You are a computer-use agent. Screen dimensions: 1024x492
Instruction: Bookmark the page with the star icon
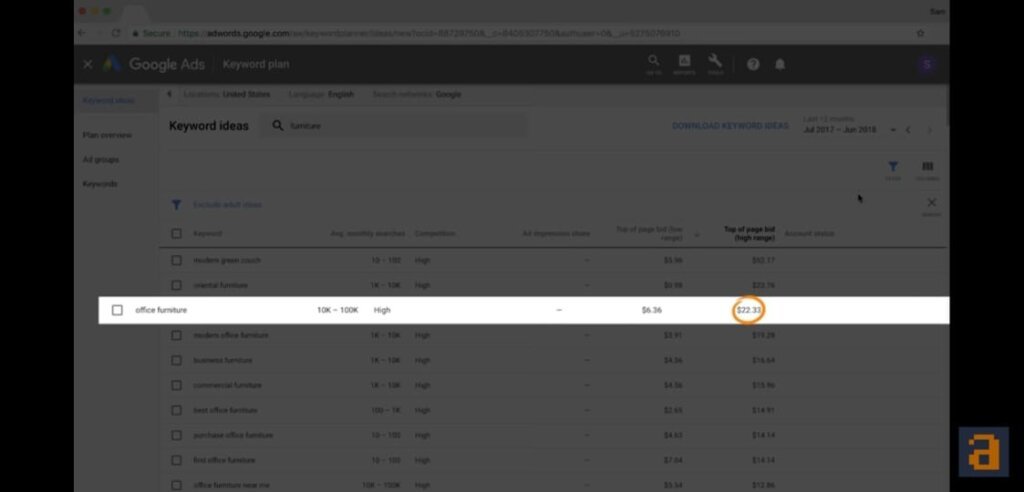pos(920,33)
